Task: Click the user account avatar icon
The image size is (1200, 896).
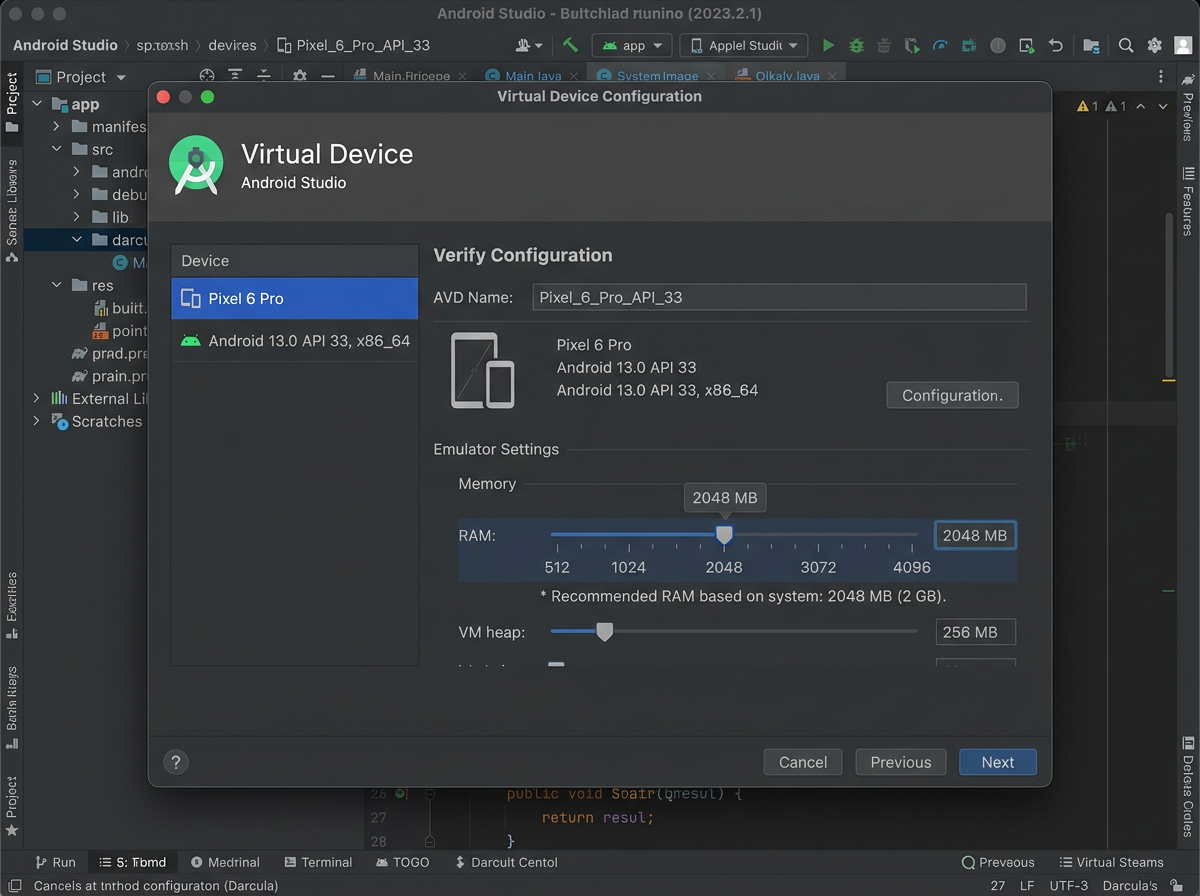Action: click(x=1182, y=45)
